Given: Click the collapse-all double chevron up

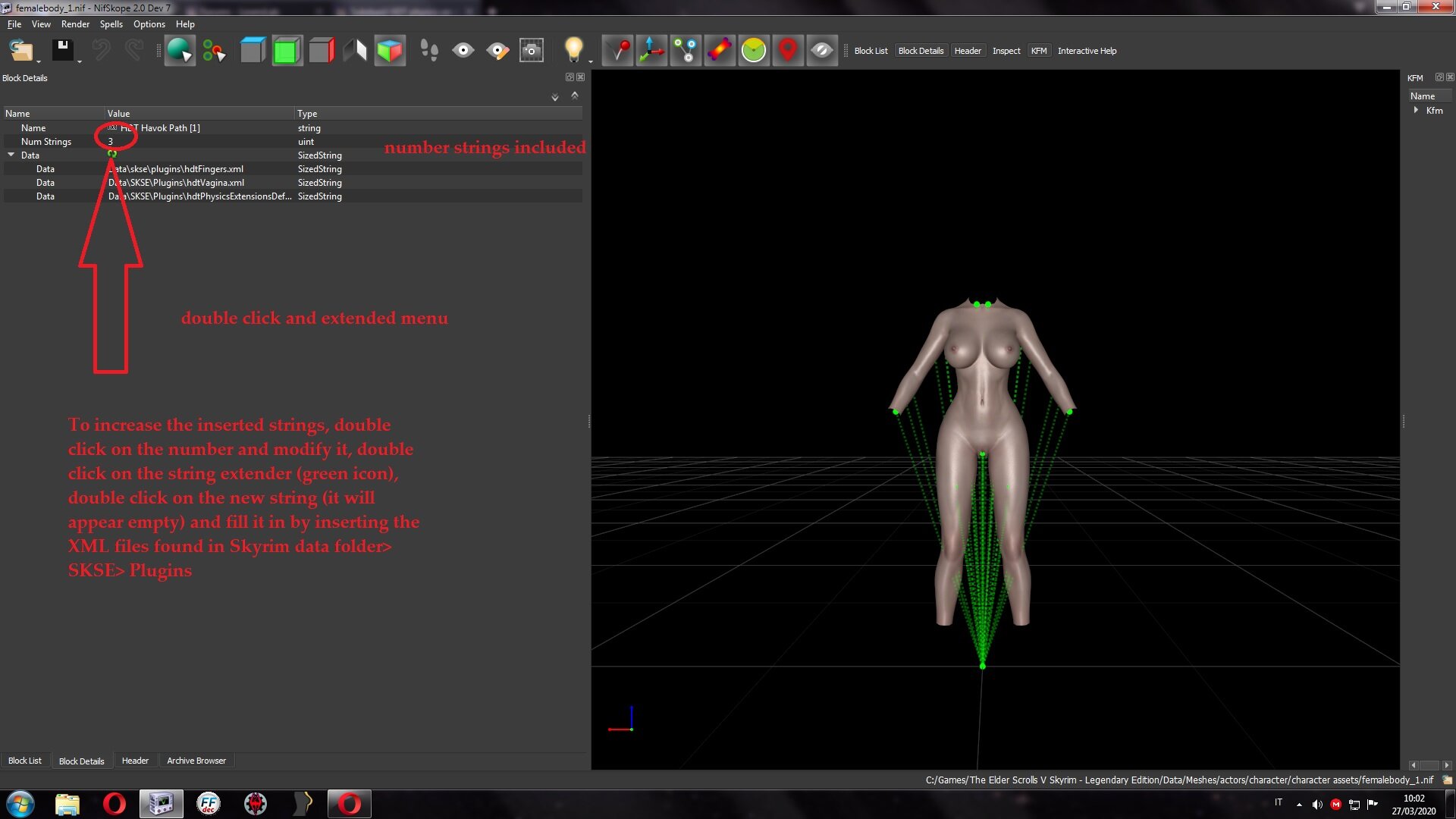Looking at the screenshot, I should 575,96.
